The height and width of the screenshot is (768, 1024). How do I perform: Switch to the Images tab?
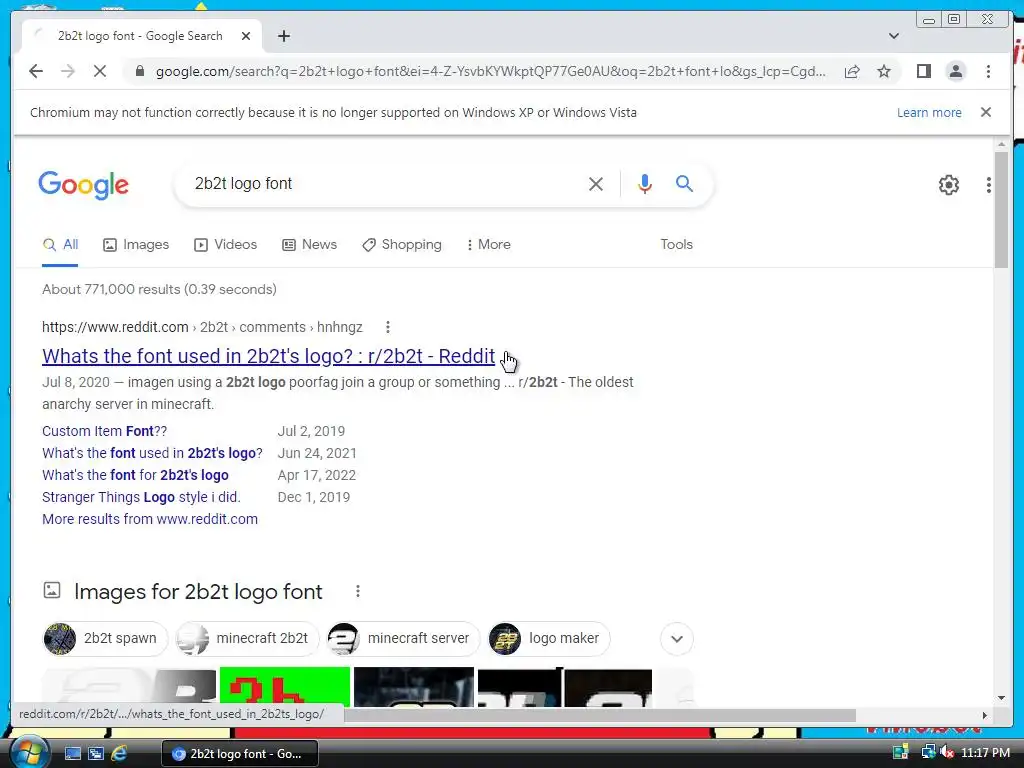tap(136, 245)
